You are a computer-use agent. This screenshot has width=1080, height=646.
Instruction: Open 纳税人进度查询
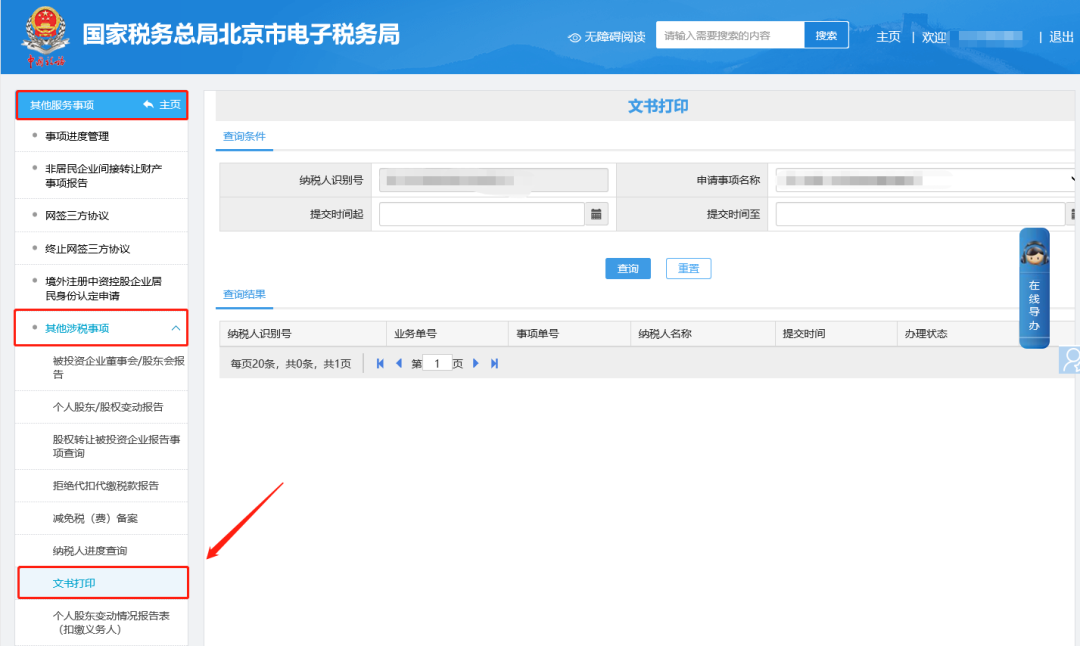pos(90,550)
